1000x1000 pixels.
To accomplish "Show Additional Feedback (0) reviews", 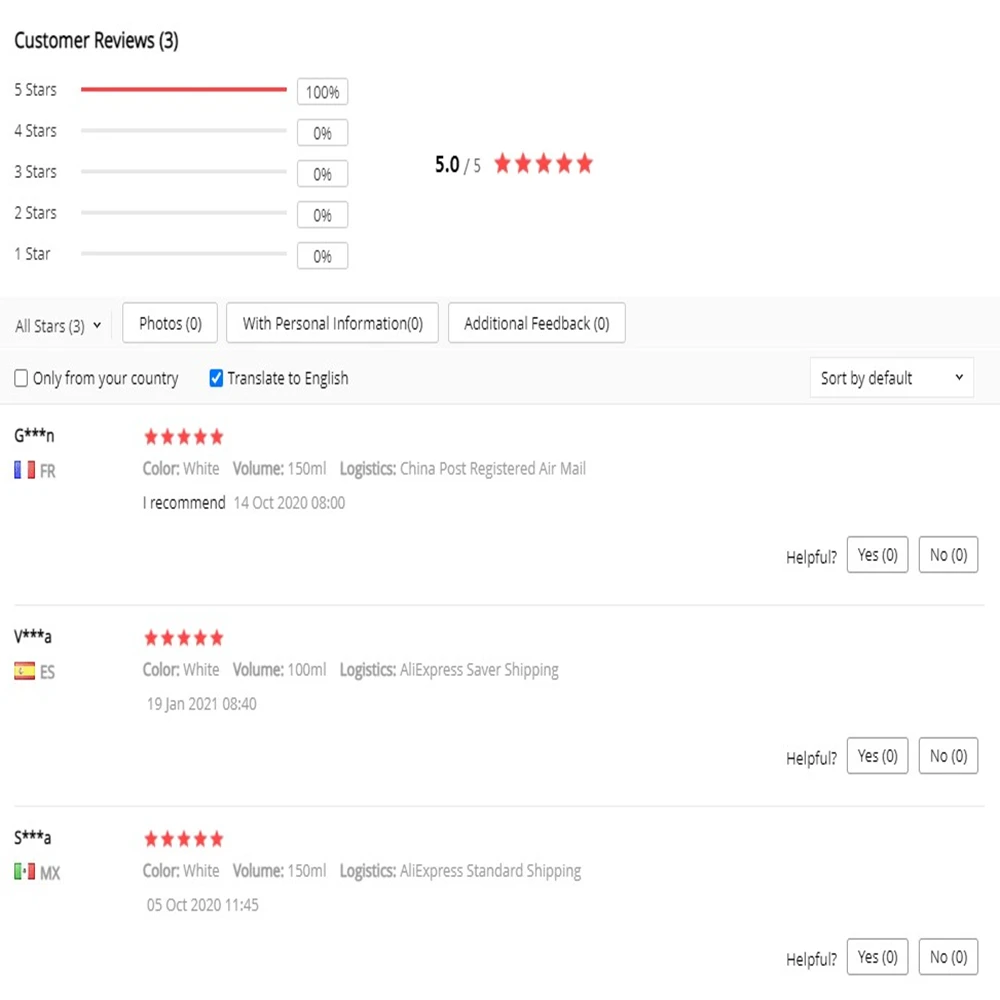I will coord(537,324).
